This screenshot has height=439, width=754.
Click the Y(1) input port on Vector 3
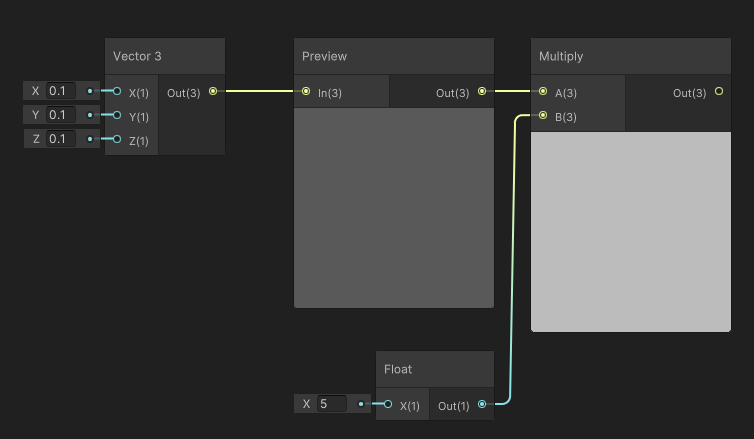click(x=117, y=115)
